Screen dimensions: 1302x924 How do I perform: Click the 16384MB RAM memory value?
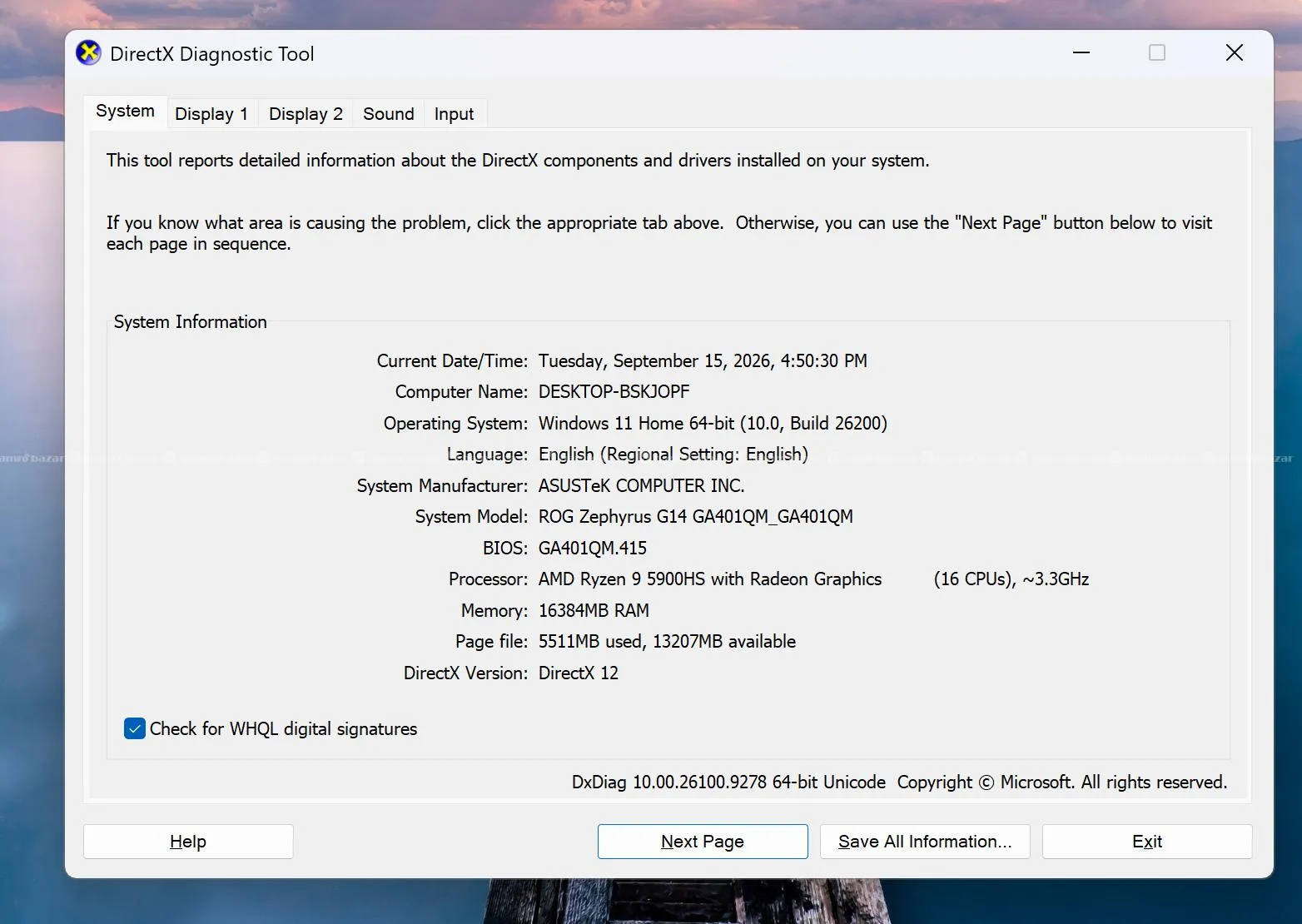594,611
